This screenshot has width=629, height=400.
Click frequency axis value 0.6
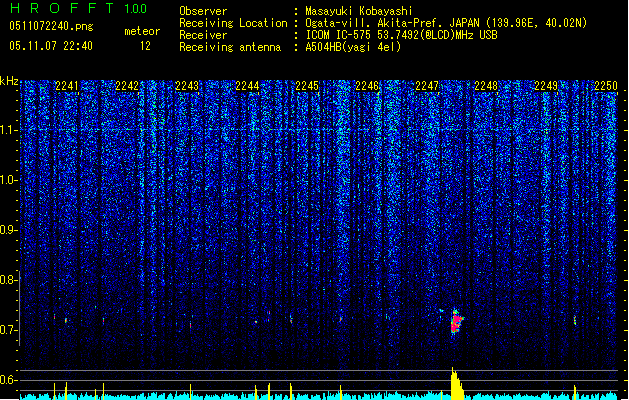[8, 380]
